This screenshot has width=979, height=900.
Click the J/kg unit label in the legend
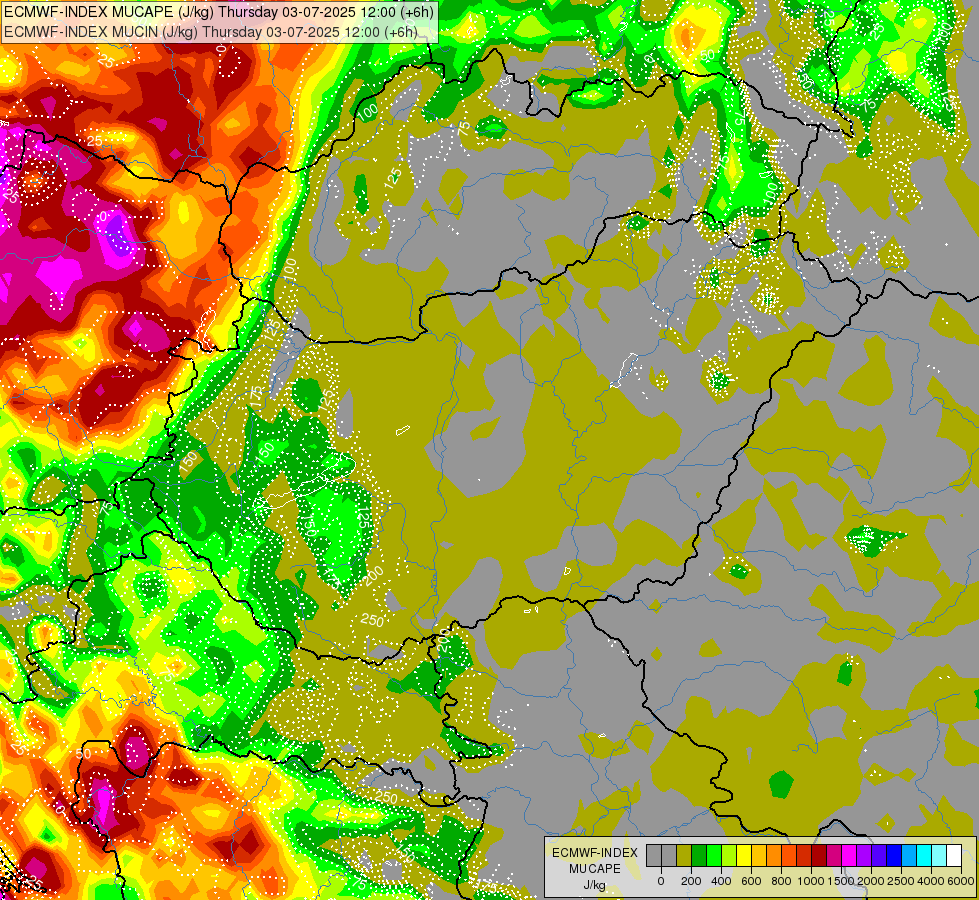coord(595,886)
